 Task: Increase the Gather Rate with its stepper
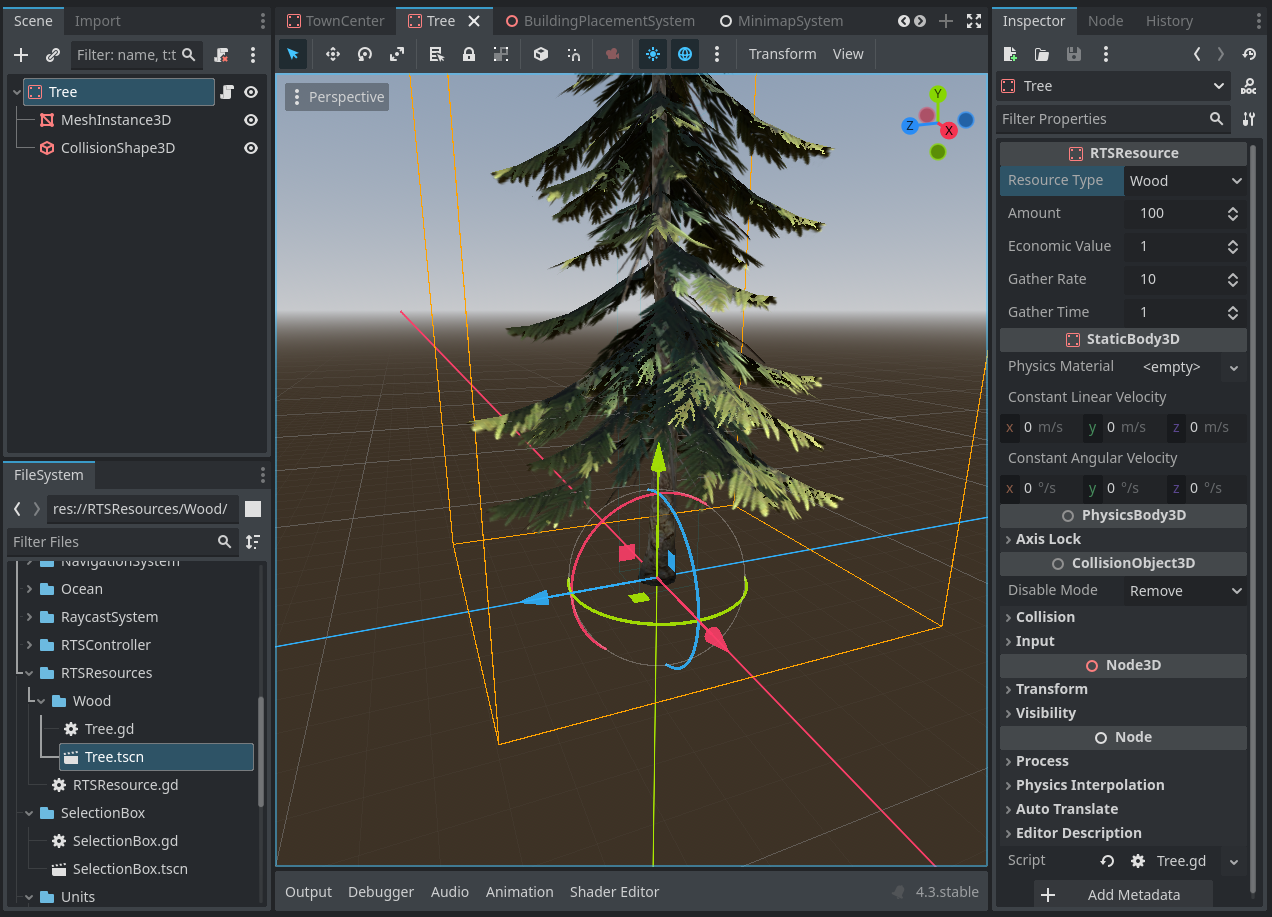pos(1232,274)
